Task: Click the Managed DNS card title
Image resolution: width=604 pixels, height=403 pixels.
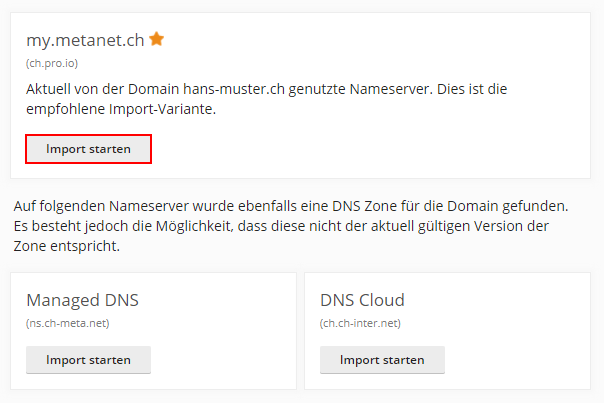Action: (x=82, y=300)
